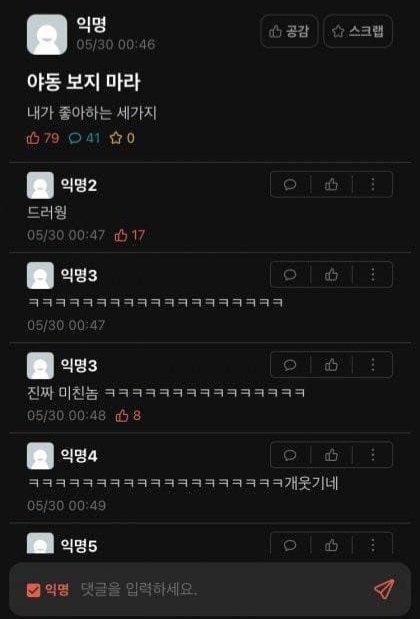This screenshot has width=420, height=619.
Task: Like 익명5's comment with thumbs-up icon
Action: tap(331, 546)
